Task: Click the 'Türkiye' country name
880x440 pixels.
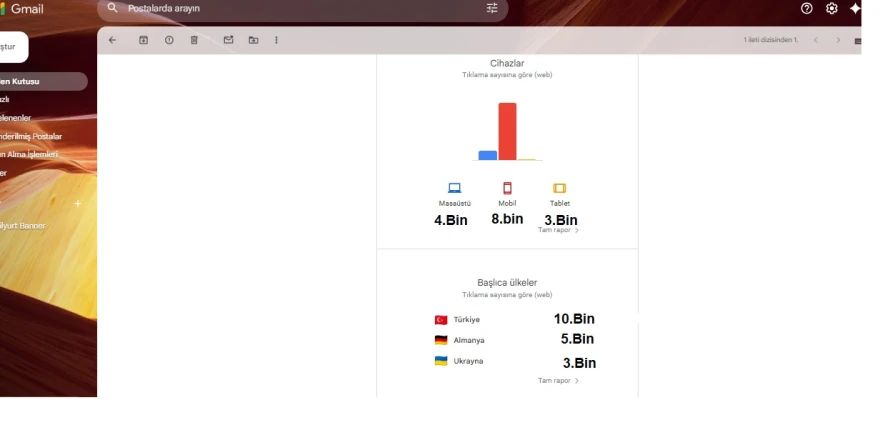Action: [466, 320]
